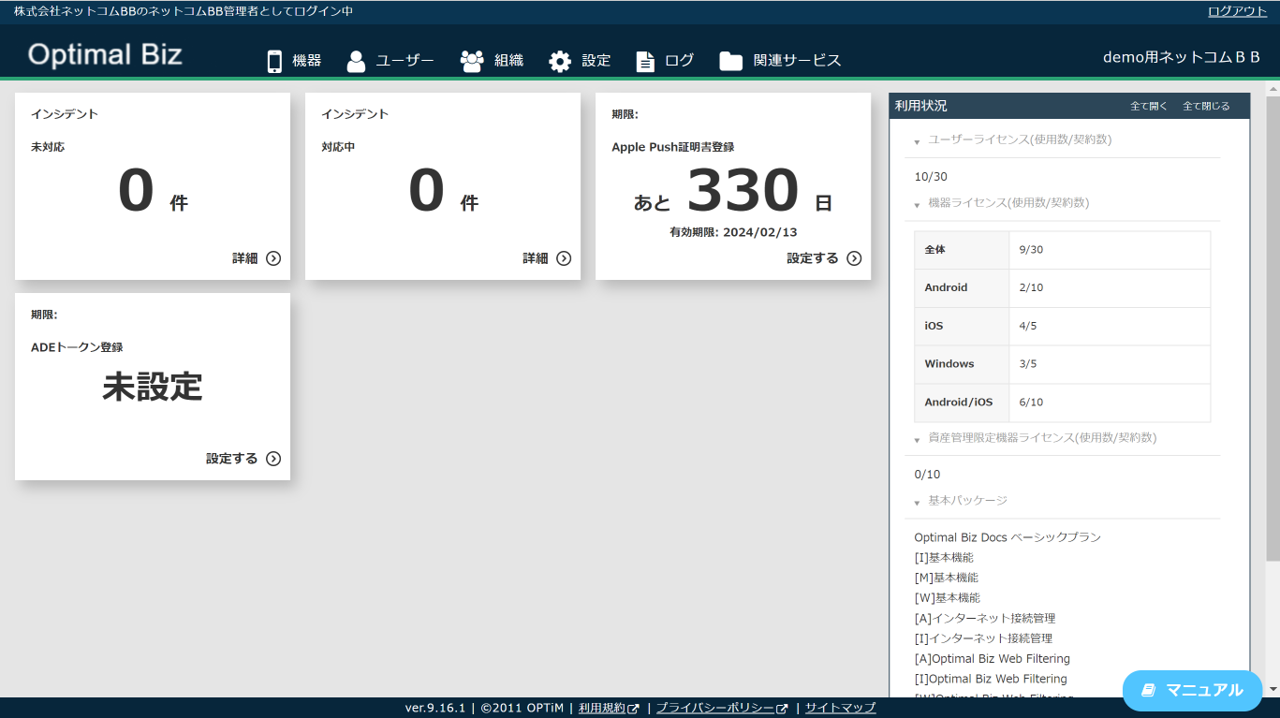Click the demo用ネットコムＢＢ account name
Image resolution: width=1280 pixels, height=718 pixels.
[1181, 58]
